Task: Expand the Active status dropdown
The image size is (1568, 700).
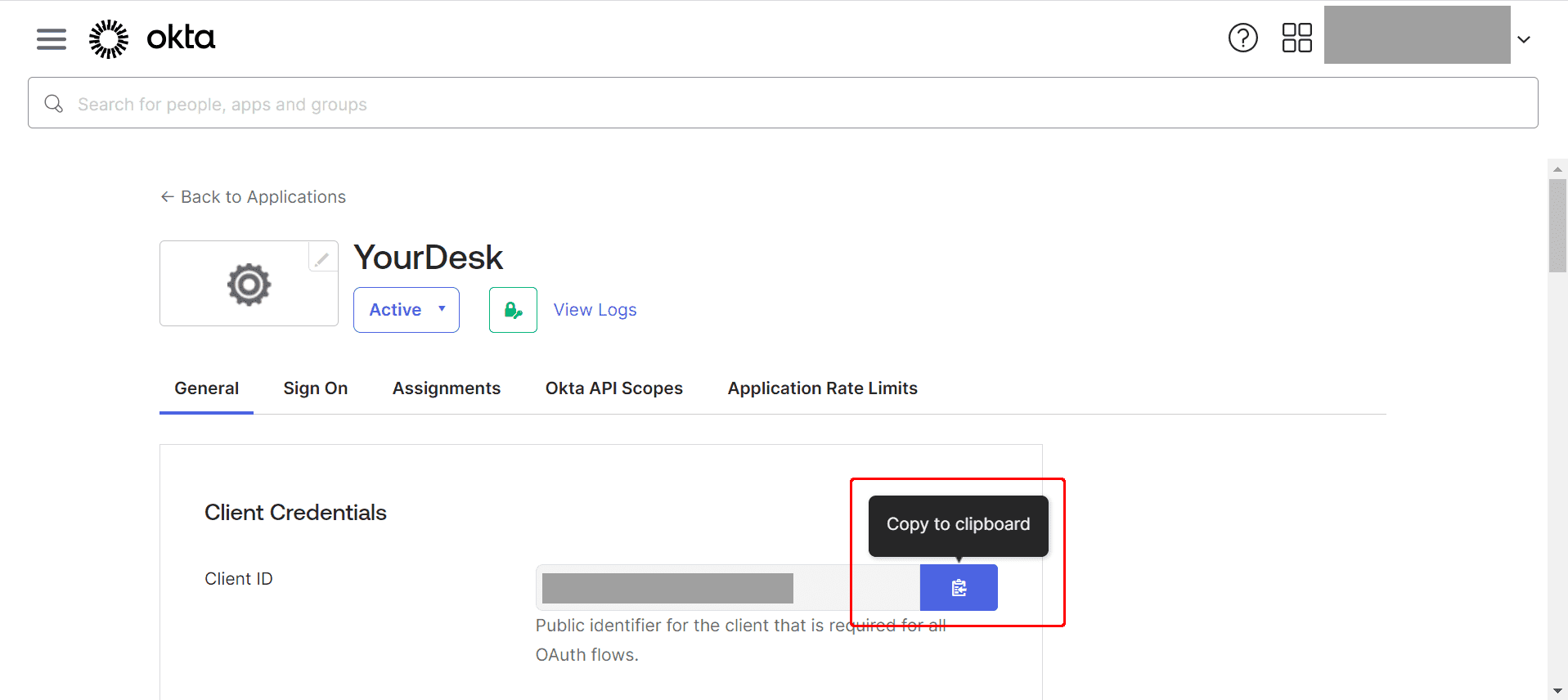Action: pos(407,310)
